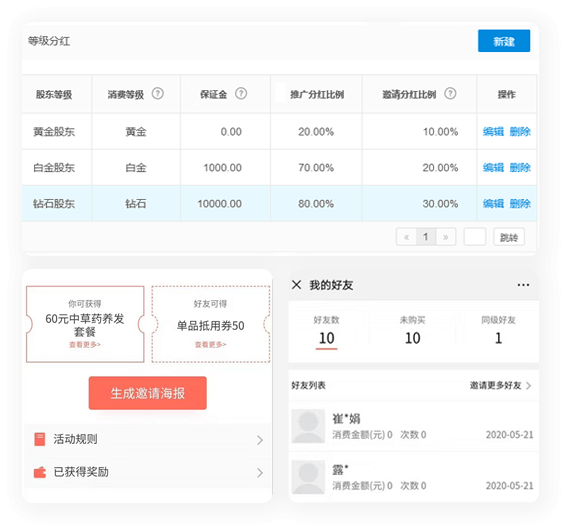Image resolution: width=567 pixels, height=531 pixels.
Task: Open the three-dot more menu
Action: point(523,285)
